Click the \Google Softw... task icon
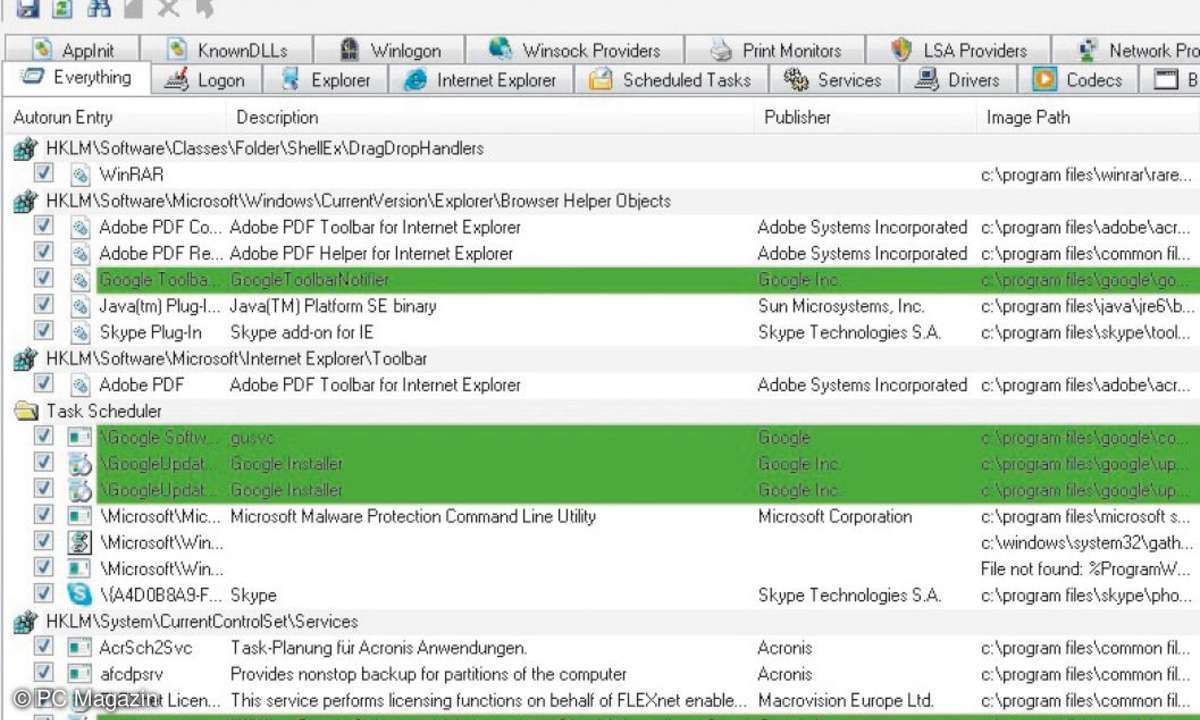Viewport: 1200px width, 720px height. click(x=80, y=438)
